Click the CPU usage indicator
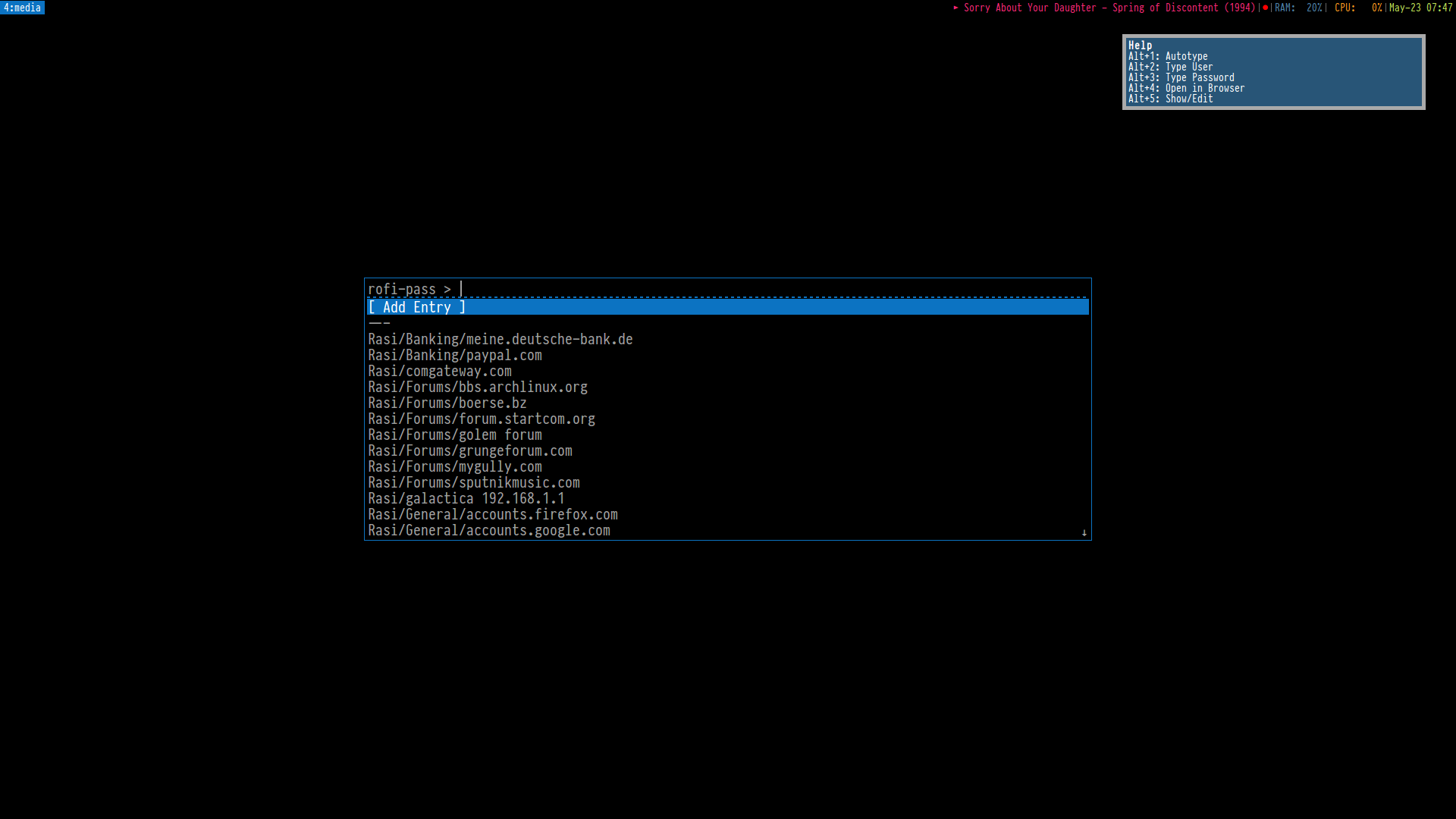This screenshot has height=819, width=1456. coord(1358,8)
